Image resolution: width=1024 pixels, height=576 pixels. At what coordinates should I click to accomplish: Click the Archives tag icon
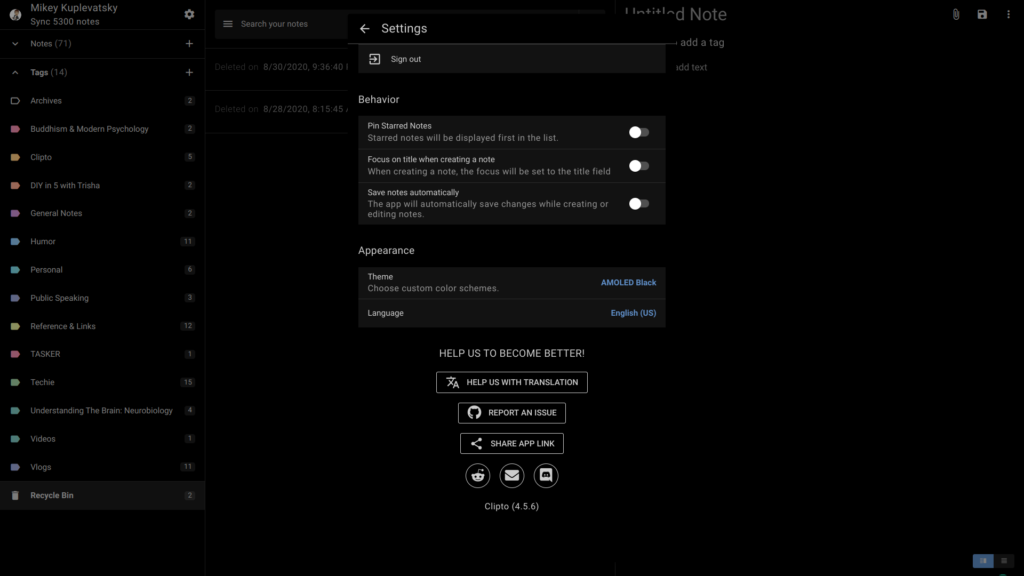(15, 101)
